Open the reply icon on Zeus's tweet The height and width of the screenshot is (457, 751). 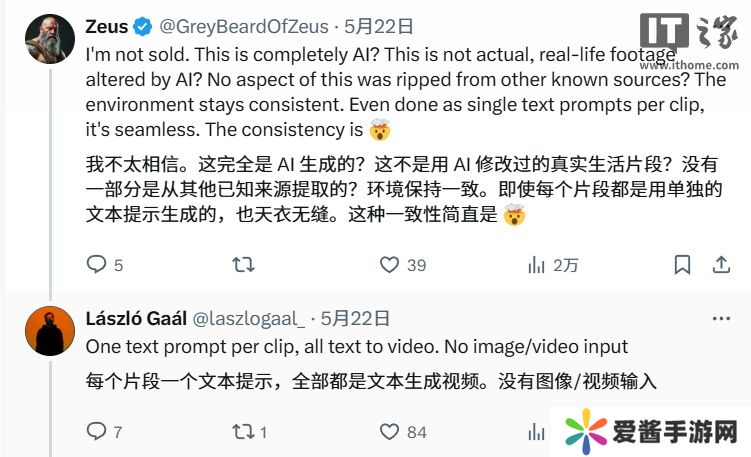96,264
